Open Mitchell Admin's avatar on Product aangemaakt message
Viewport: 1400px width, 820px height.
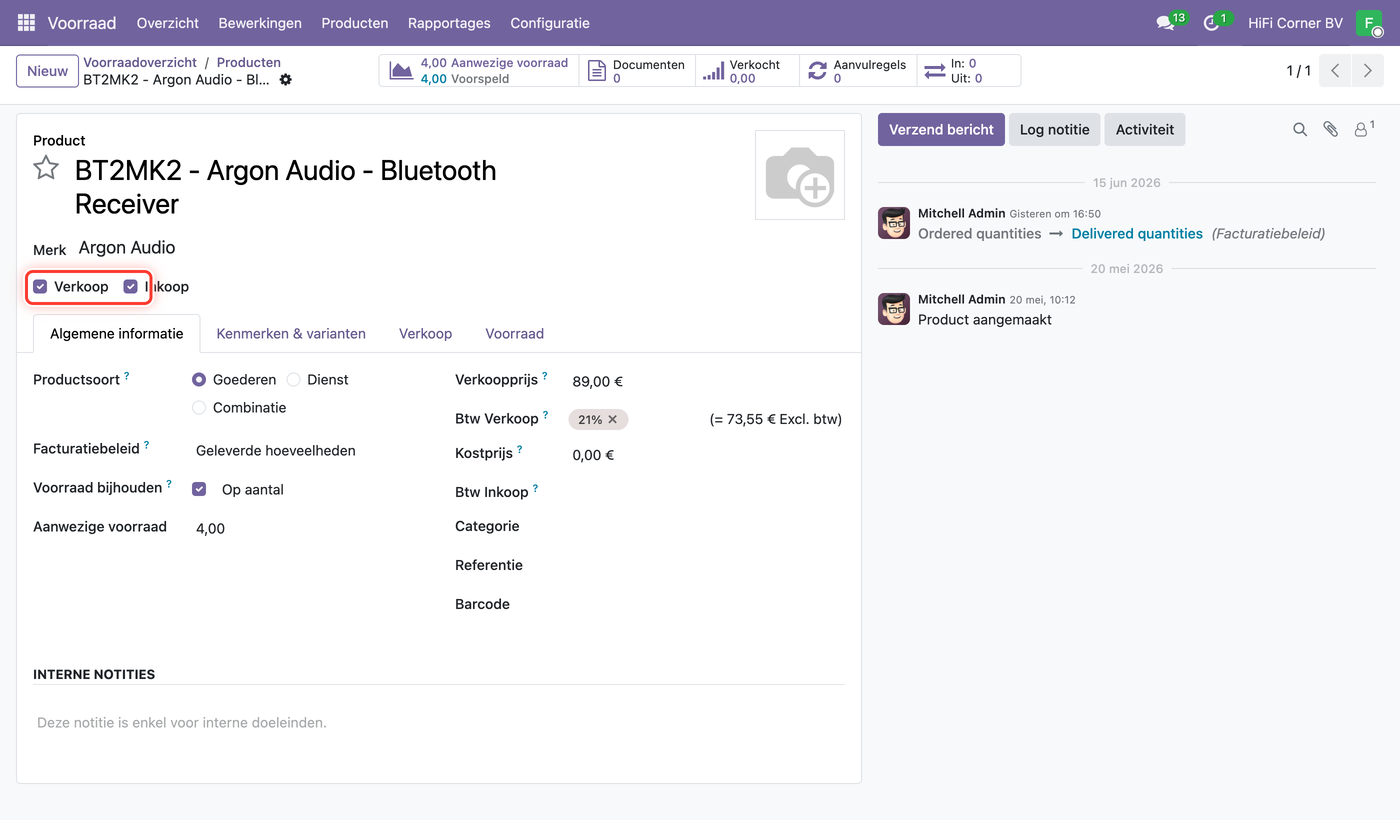coord(894,309)
